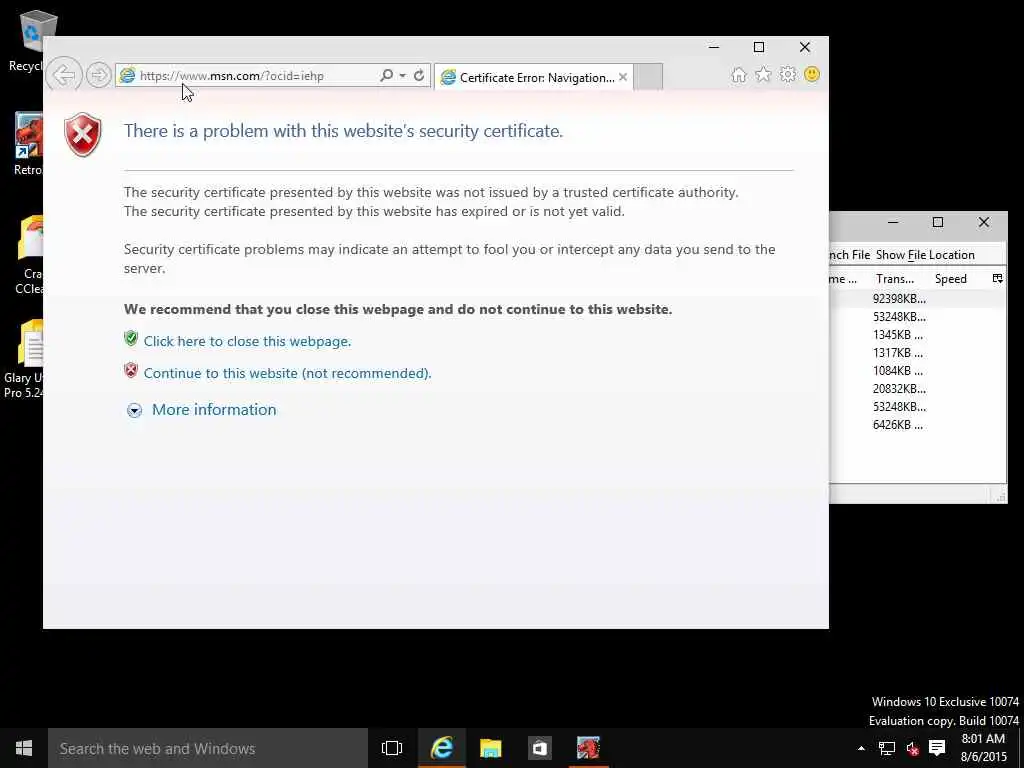The width and height of the screenshot is (1024, 768).
Task: Refresh the page with the reload icon
Action: point(419,75)
